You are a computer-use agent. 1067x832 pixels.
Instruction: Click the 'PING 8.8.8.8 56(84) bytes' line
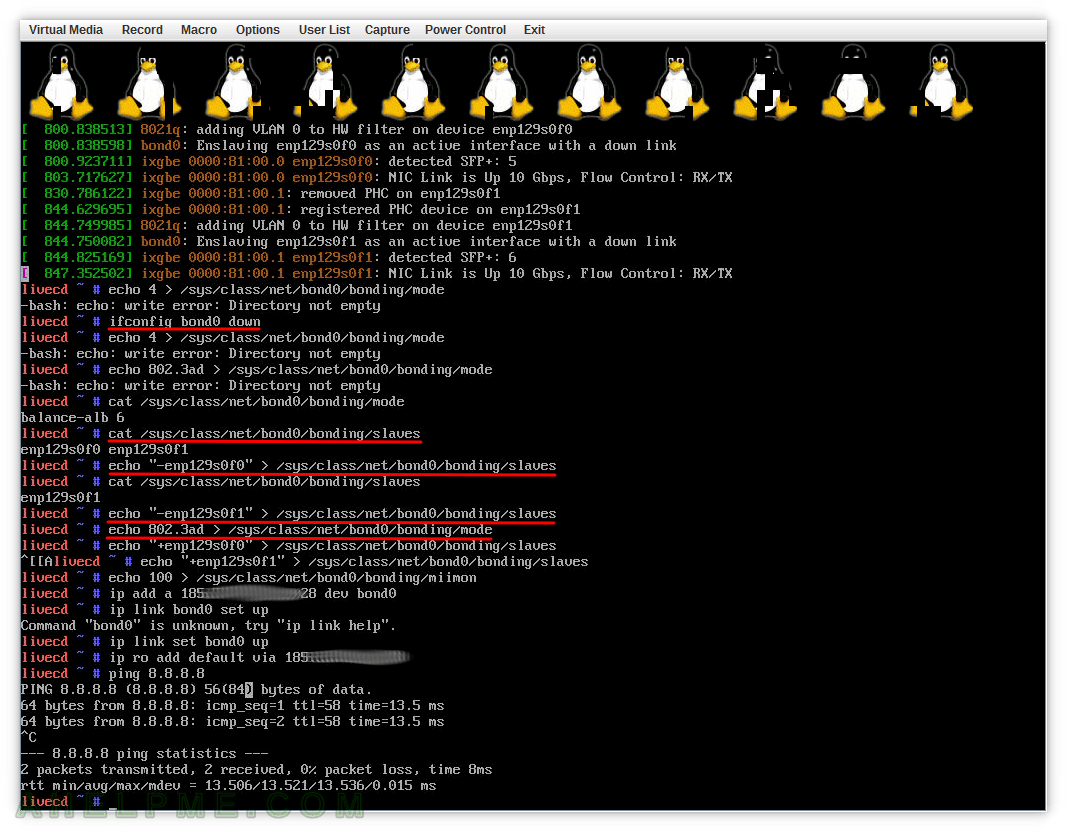(x=197, y=690)
